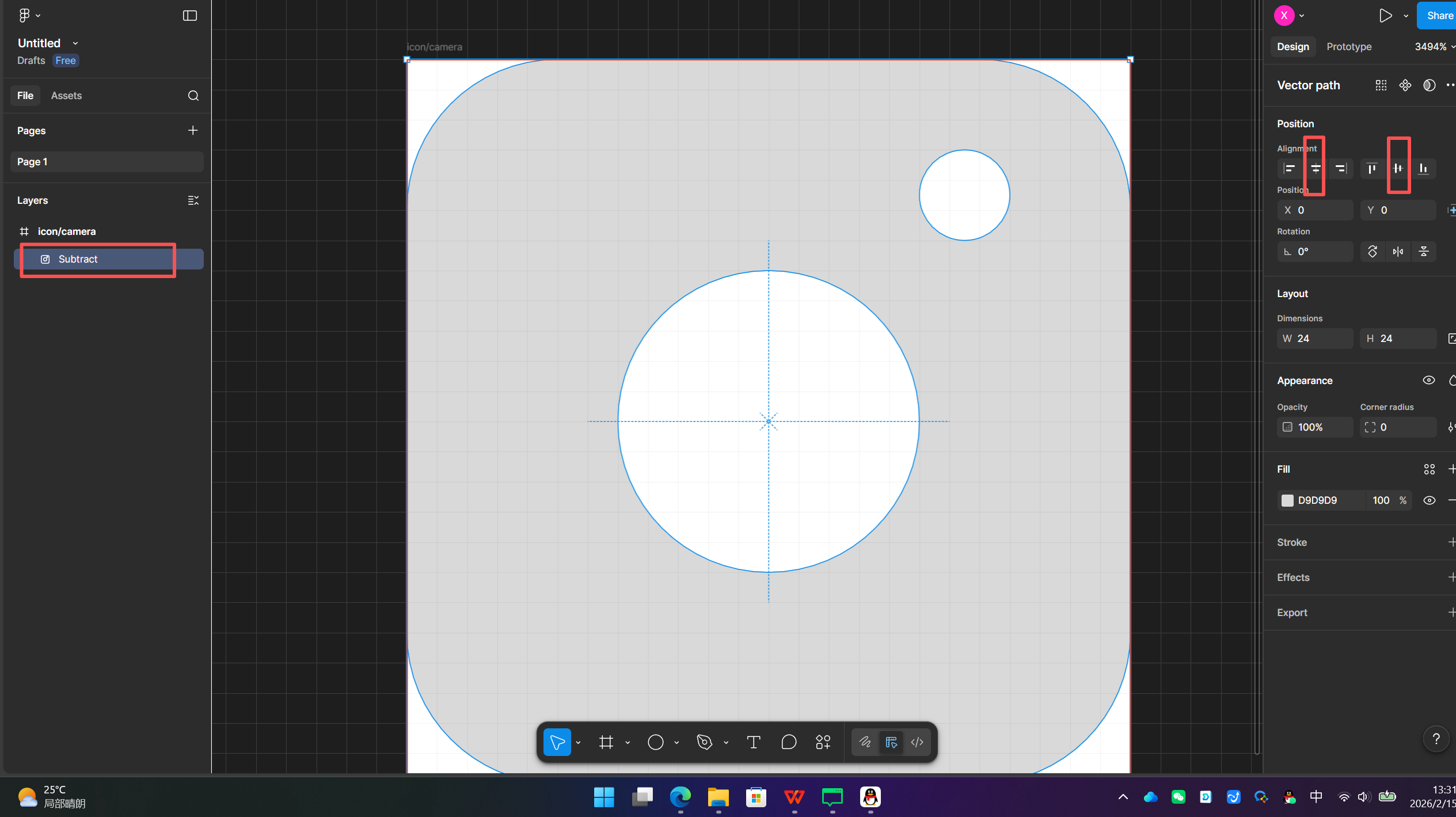Select the Comment tool
Viewport: 1456px width, 817px height.
click(x=789, y=742)
